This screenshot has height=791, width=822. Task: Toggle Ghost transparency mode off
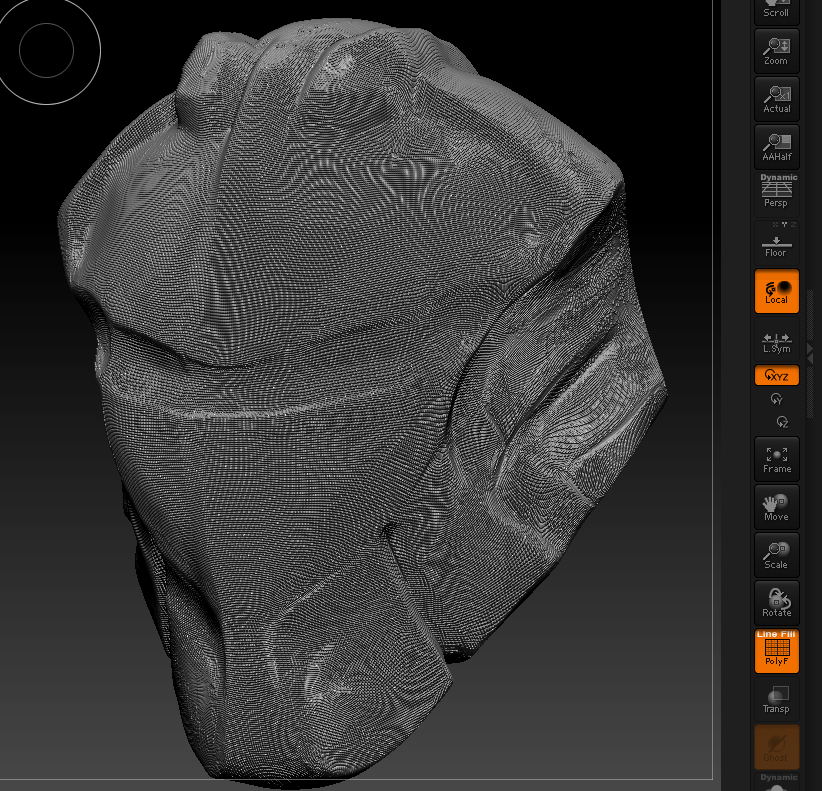tap(776, 747)
